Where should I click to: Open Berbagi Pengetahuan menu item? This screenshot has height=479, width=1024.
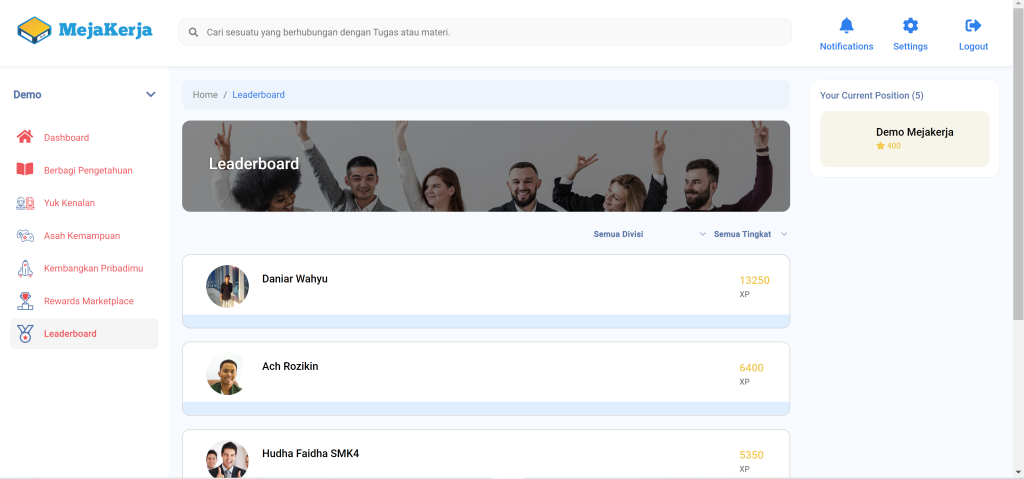click(x=84, y=170)
